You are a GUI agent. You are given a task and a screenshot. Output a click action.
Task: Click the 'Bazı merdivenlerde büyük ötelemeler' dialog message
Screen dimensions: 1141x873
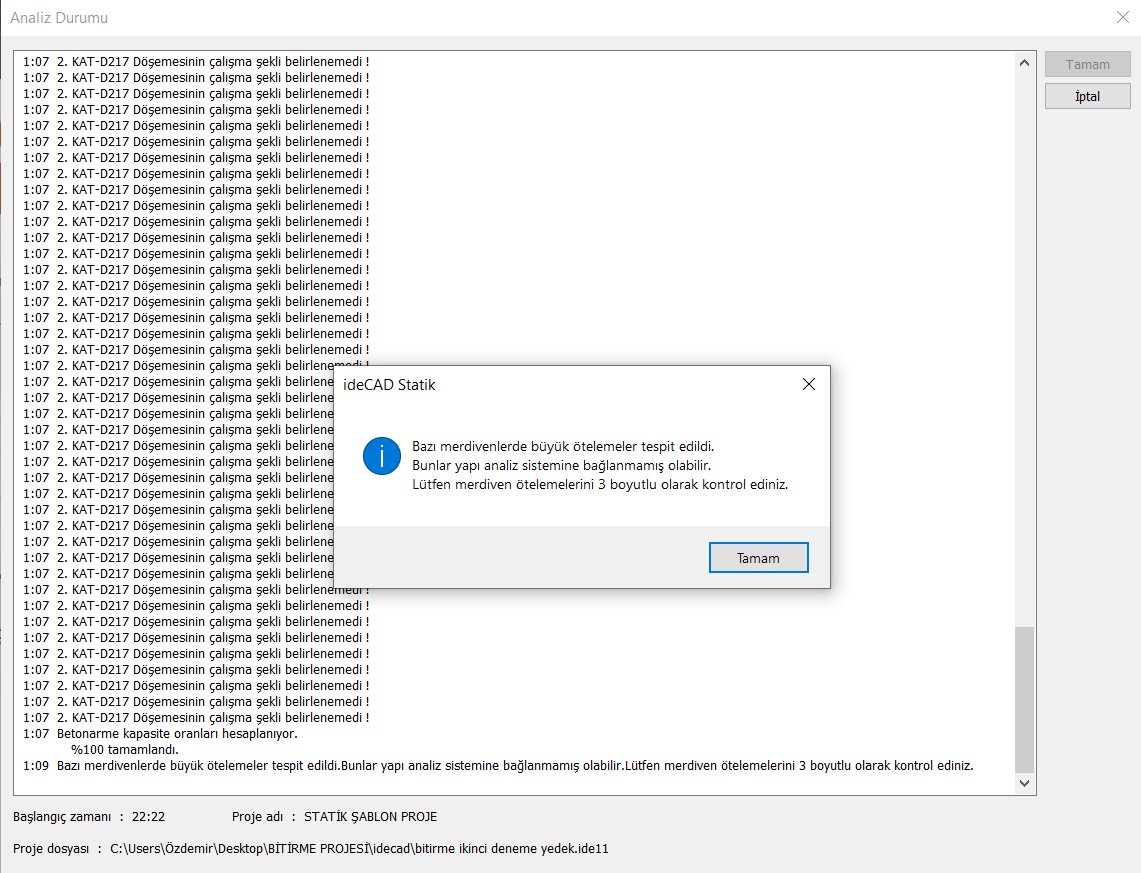point(563,446)
